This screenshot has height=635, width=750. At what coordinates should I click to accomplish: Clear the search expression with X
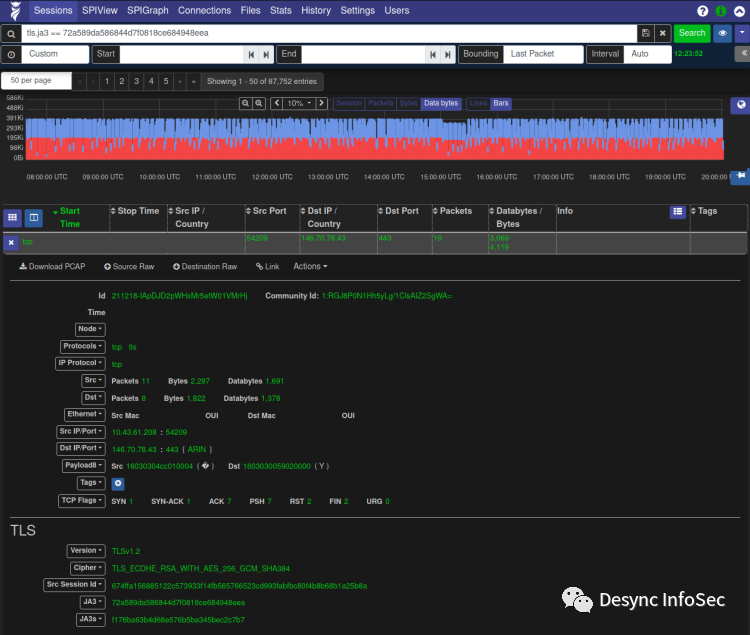click(x=662, y=33)
